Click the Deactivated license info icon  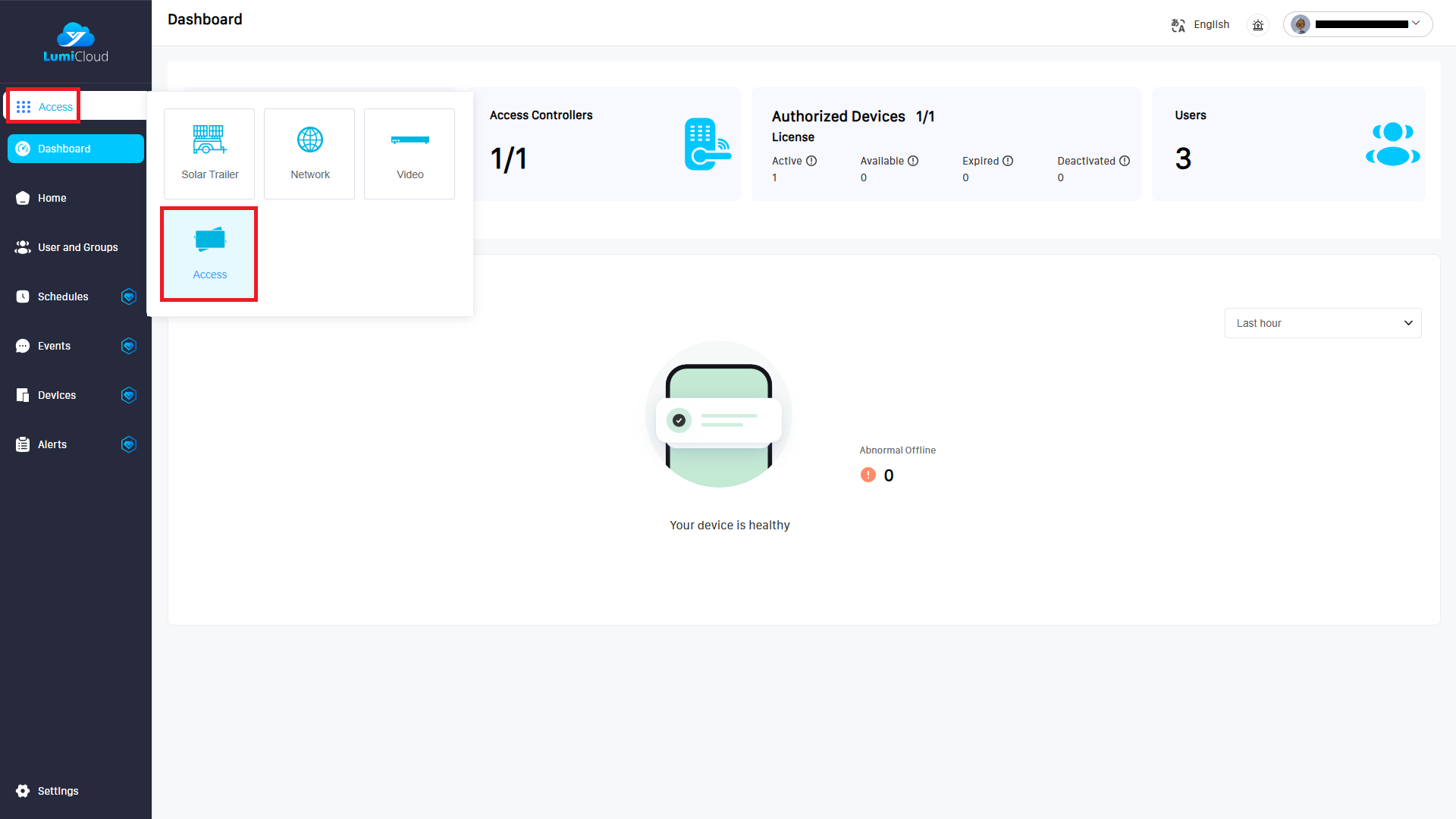click(1125, 161)
